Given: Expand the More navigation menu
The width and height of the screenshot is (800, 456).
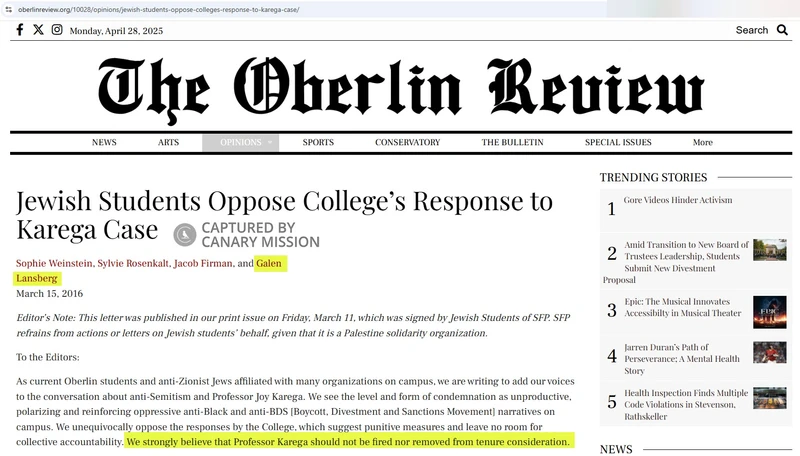Looking at the screenshot, I should (702, 143).
